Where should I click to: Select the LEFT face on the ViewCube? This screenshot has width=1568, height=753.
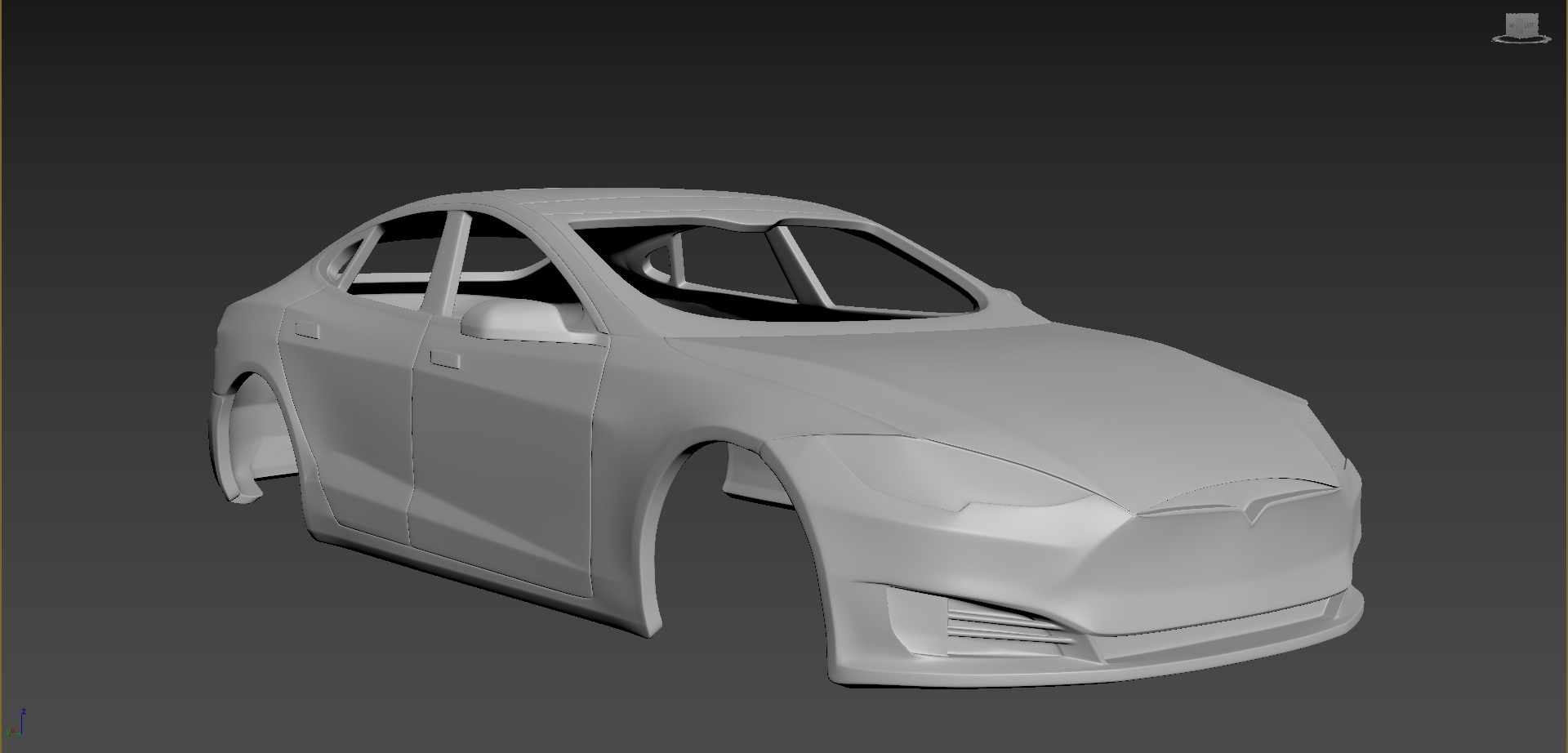tap(1529, 25)
